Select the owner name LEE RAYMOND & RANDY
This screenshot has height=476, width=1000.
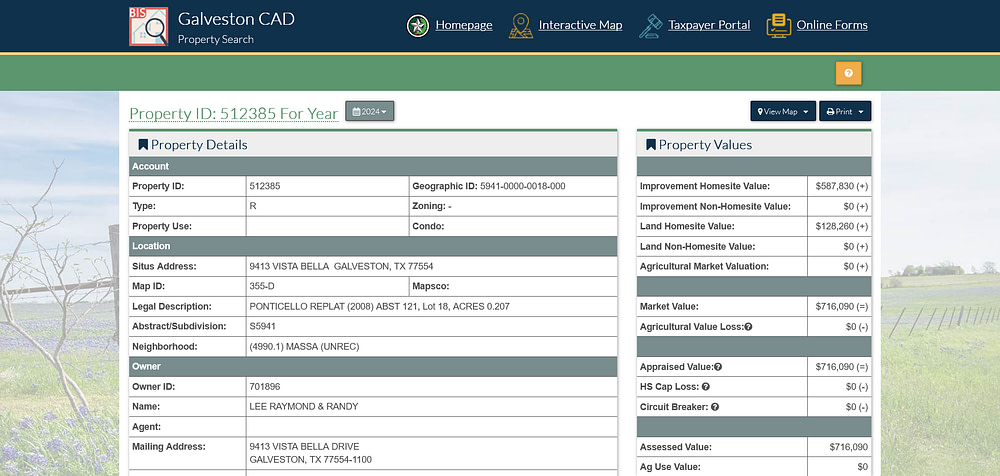tap(304, 406)
